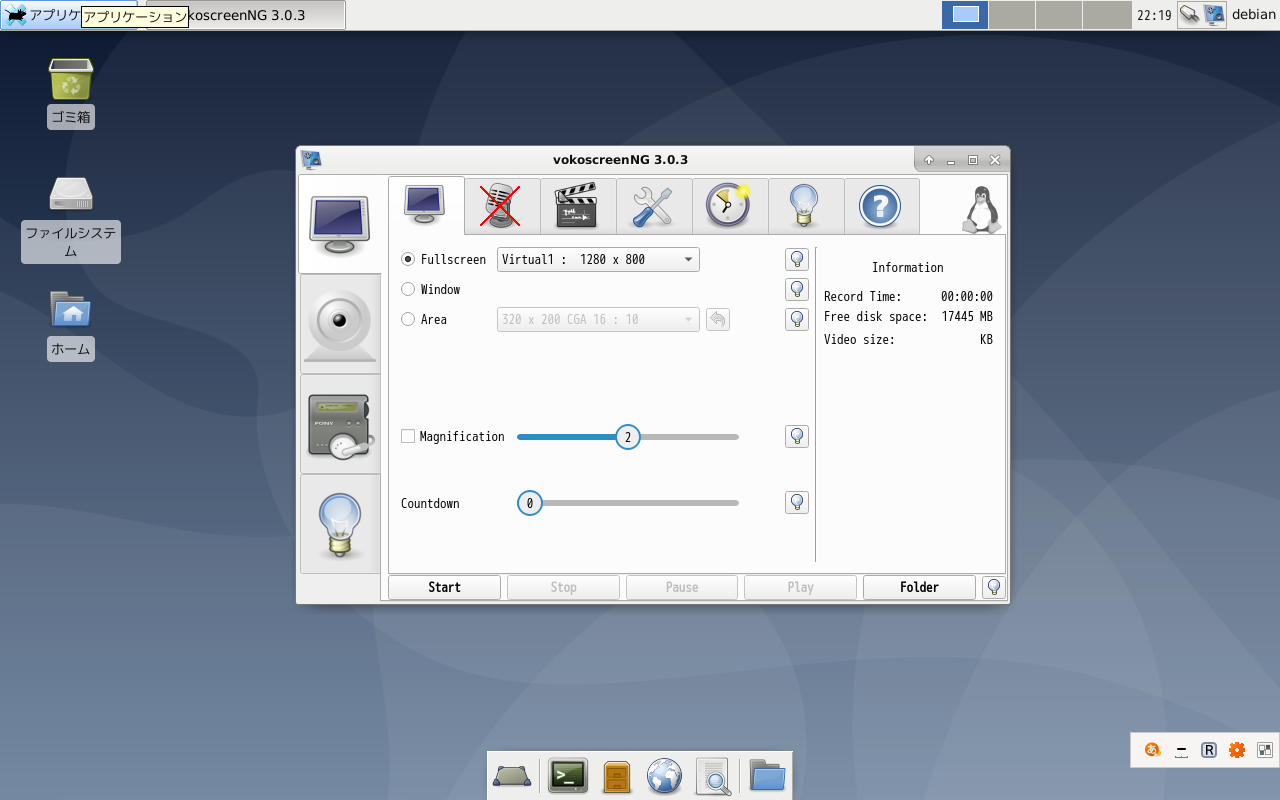The image size is (1280, 800).
Task: Start the screen recording
Action: (x=444, y=587)
